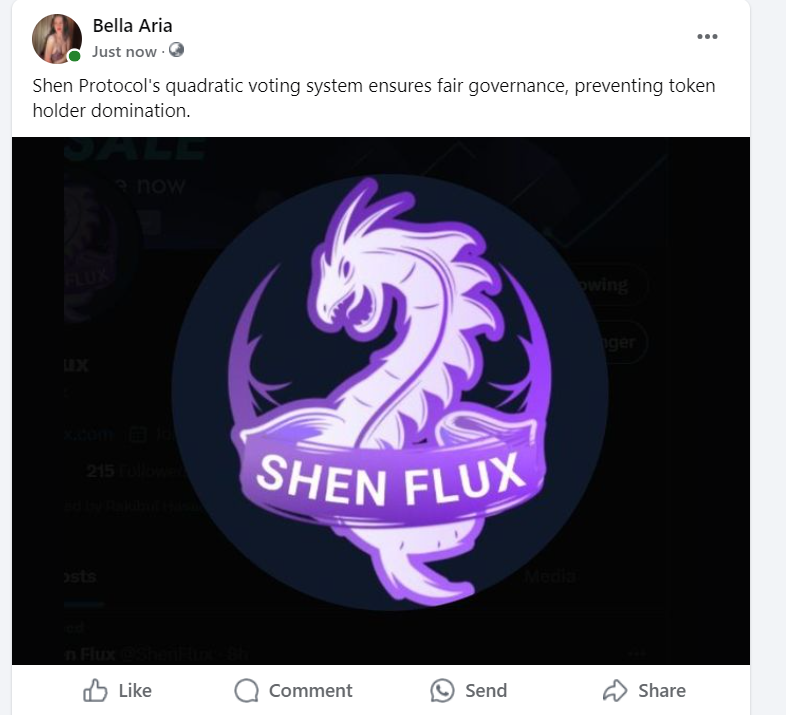Click the Like label text
786x715 pixels.
135,690
